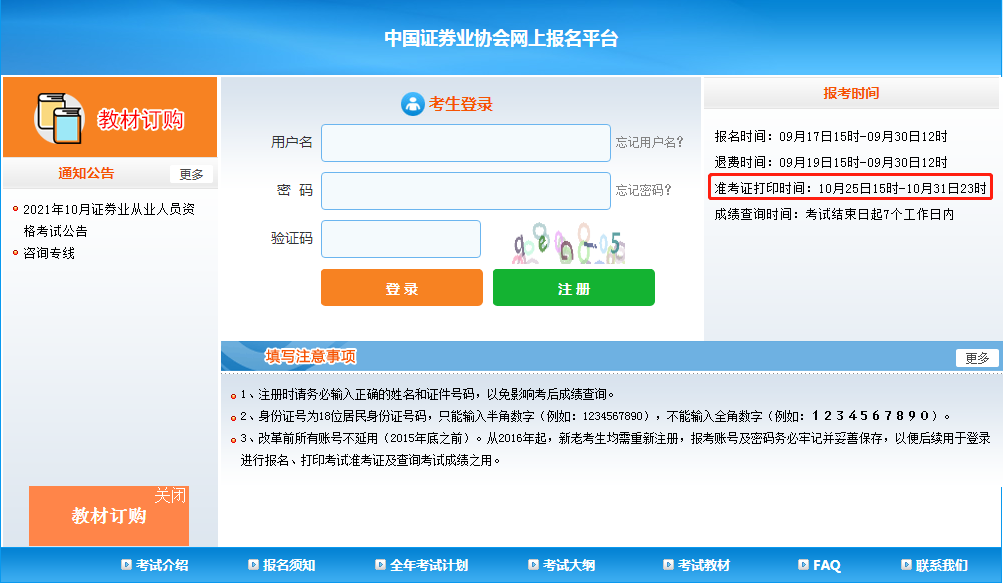
Task: Click the arrow icon beside FAQ
Action: tap(803, 564)
